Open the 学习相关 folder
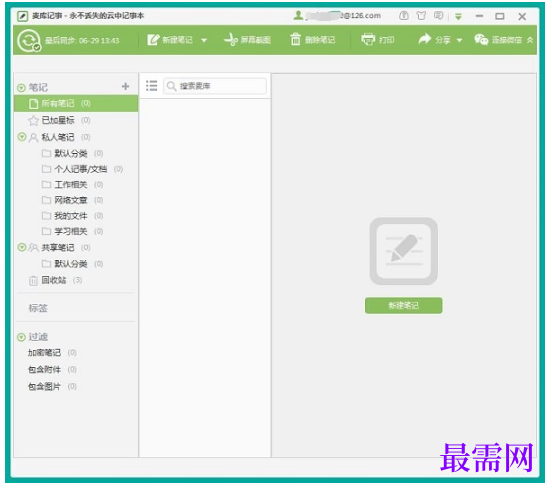Screen dimensions: 552x489 (x=71, y=231)
